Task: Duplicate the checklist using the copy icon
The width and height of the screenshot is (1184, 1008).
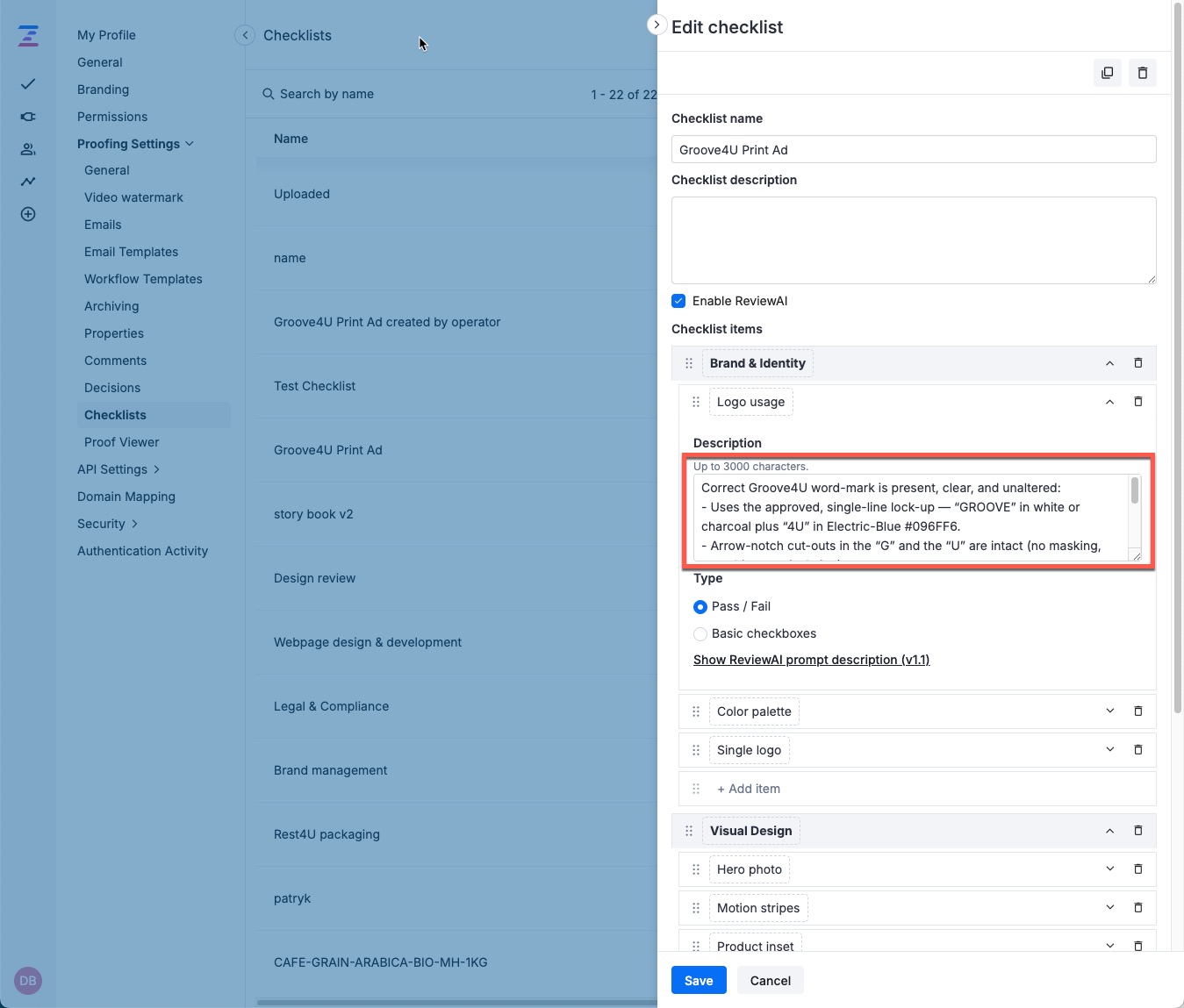Action: coord(1107,73)
